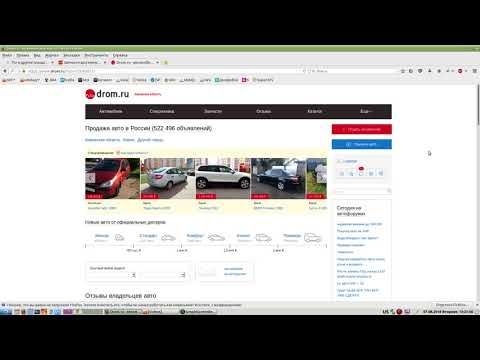
Task: Click the browser back arrow button
Action: pos(5,71)
